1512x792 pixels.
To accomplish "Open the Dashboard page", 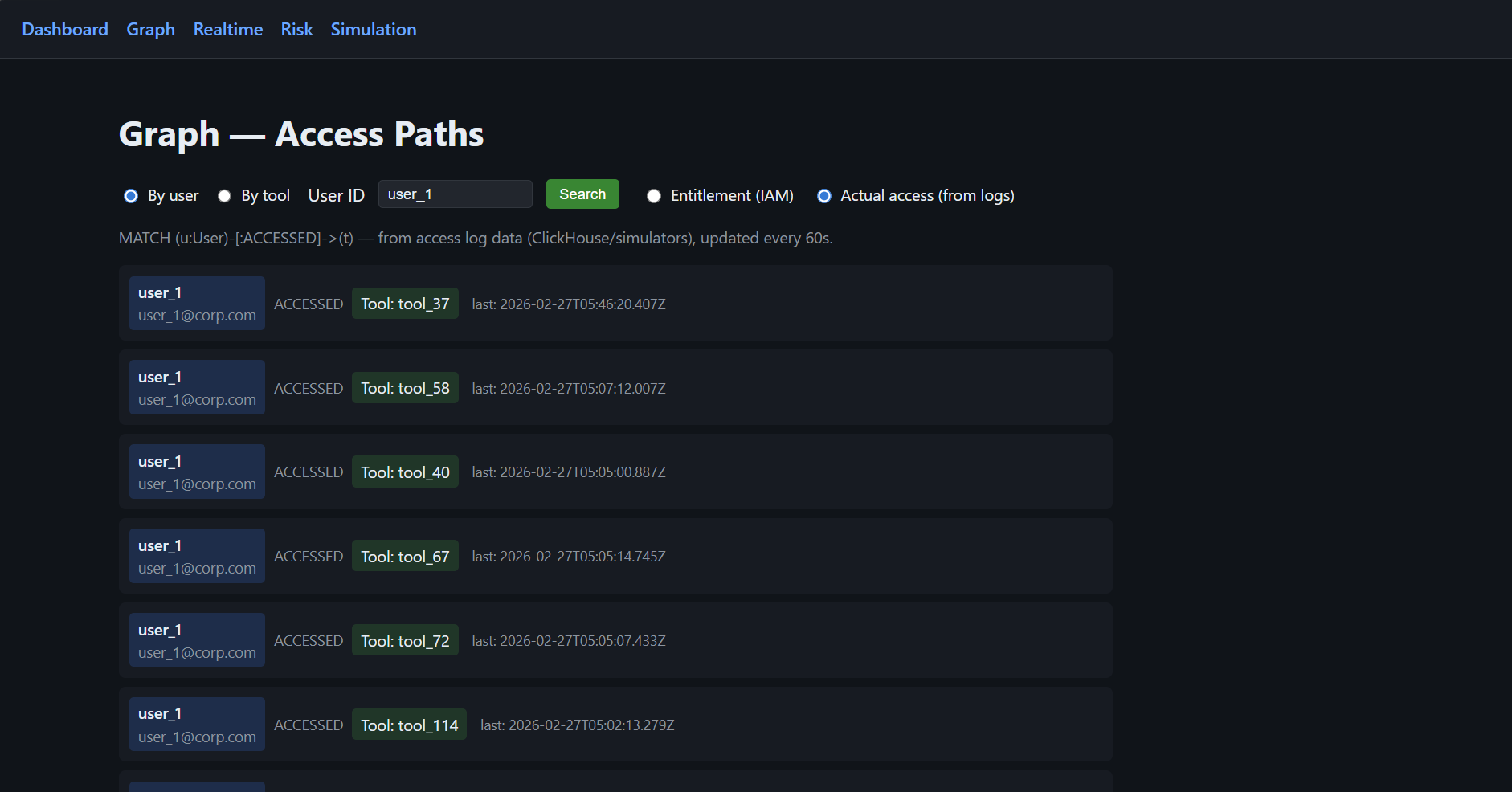I will point(65,29).
